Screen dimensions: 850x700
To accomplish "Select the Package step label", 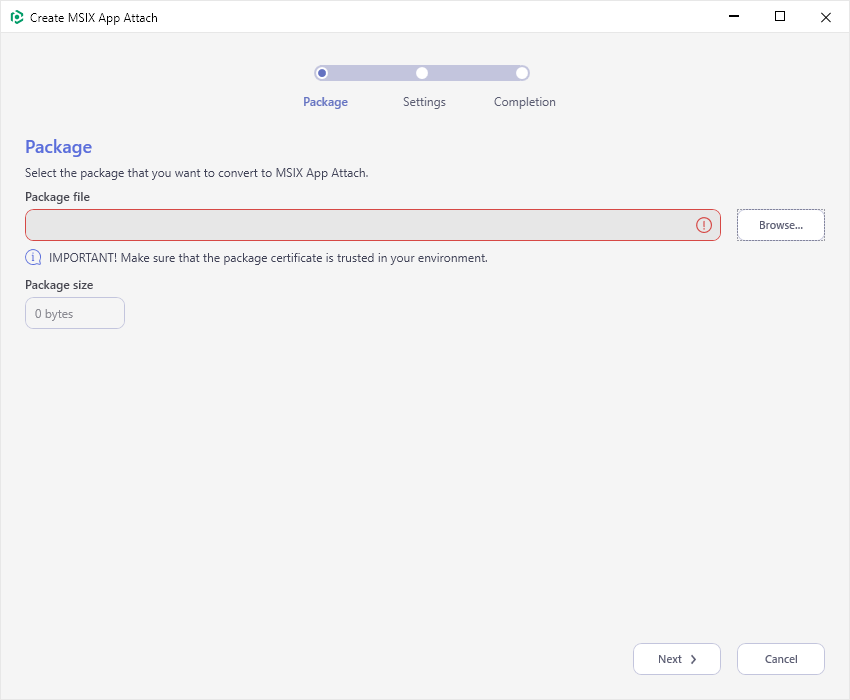I will tap(325, 102).
